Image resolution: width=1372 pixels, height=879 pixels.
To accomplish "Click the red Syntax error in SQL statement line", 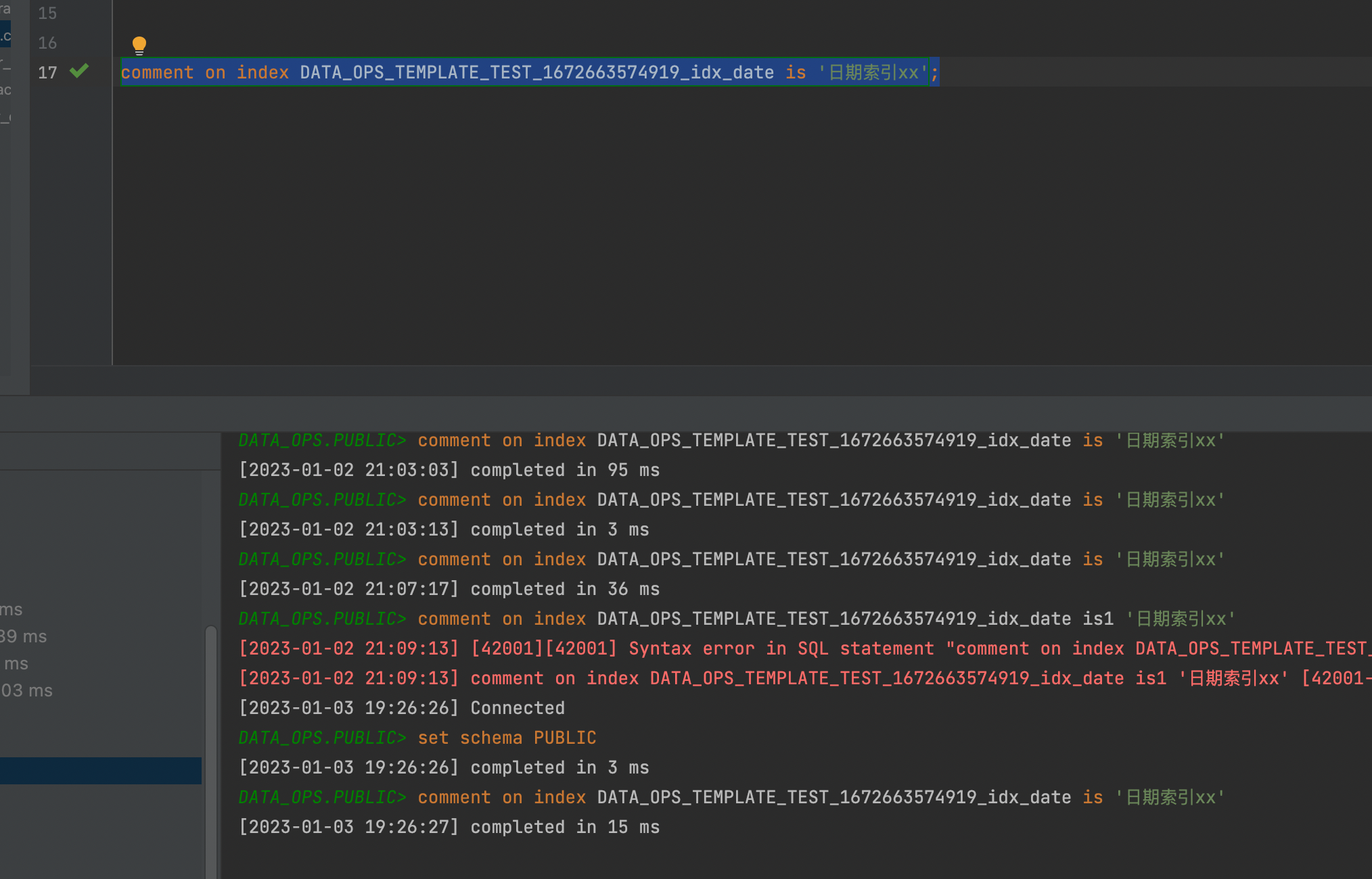I will (805, 648).
